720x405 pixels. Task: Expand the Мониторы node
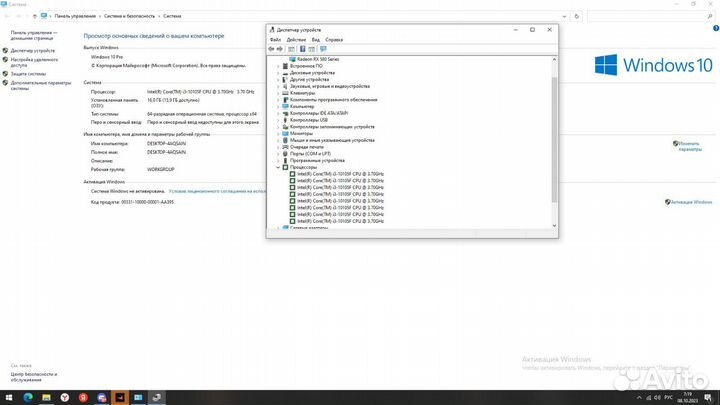click(278, 134)
